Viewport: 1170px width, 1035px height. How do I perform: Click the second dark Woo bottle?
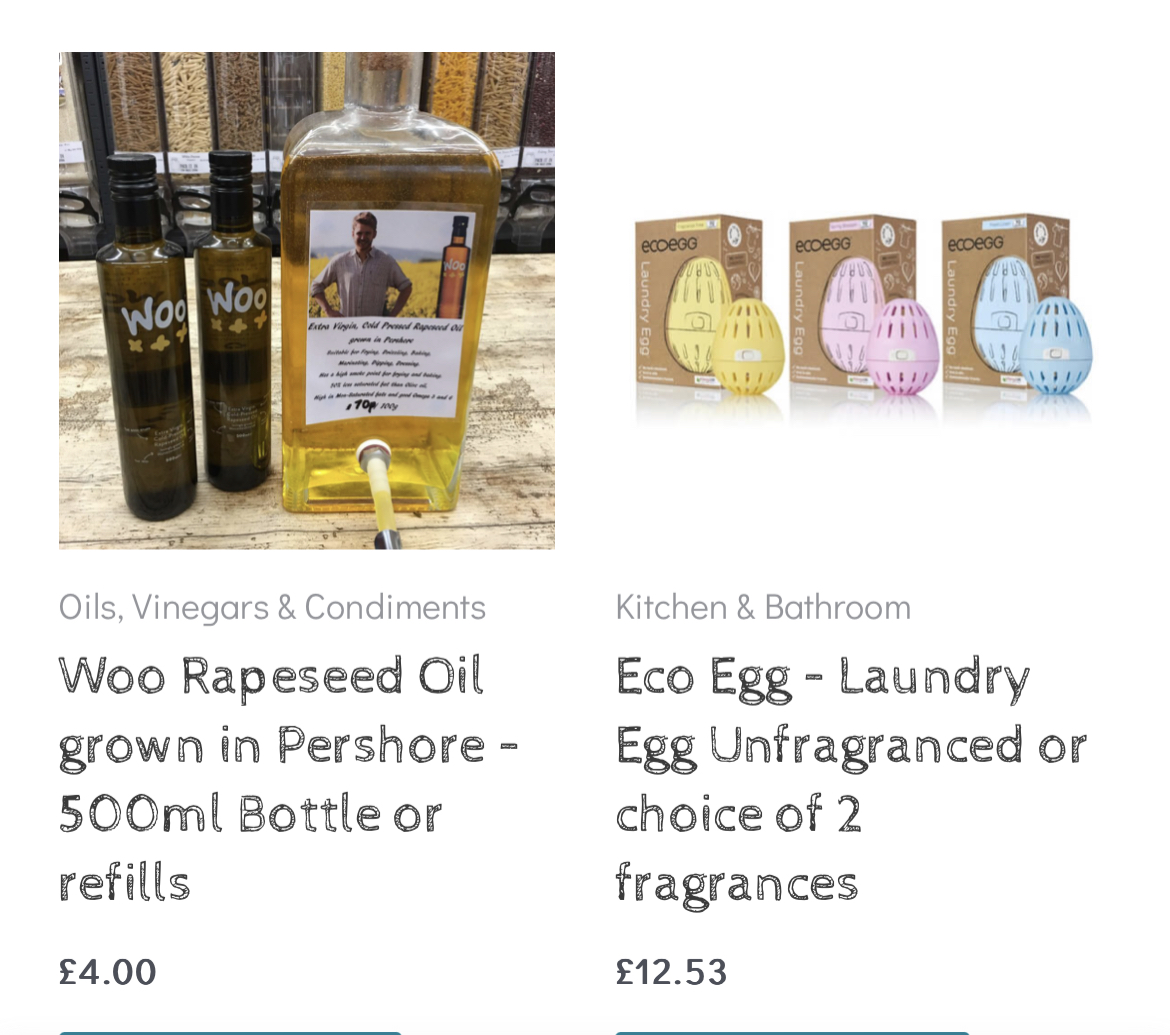pos(233,321)
